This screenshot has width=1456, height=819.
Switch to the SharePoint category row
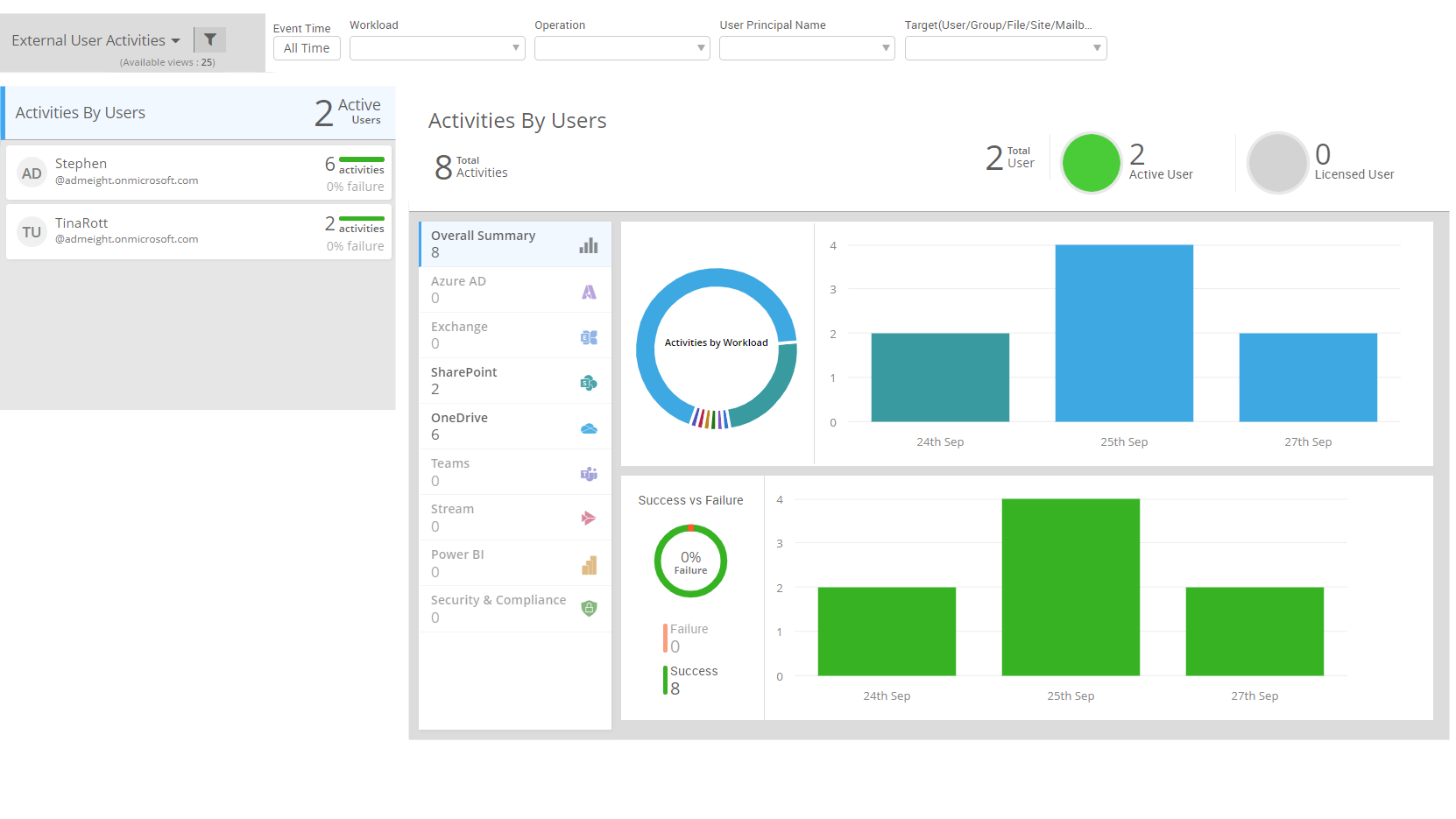[x=491, y=380]
